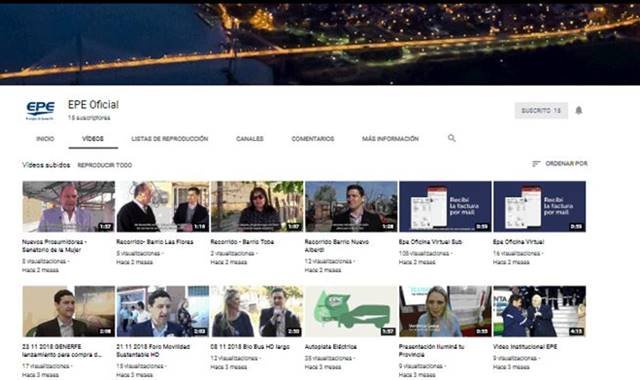
Task: Play the Barrio Las Flores video thumbnail
Action: pyautogui.click(x=162, y=207)
